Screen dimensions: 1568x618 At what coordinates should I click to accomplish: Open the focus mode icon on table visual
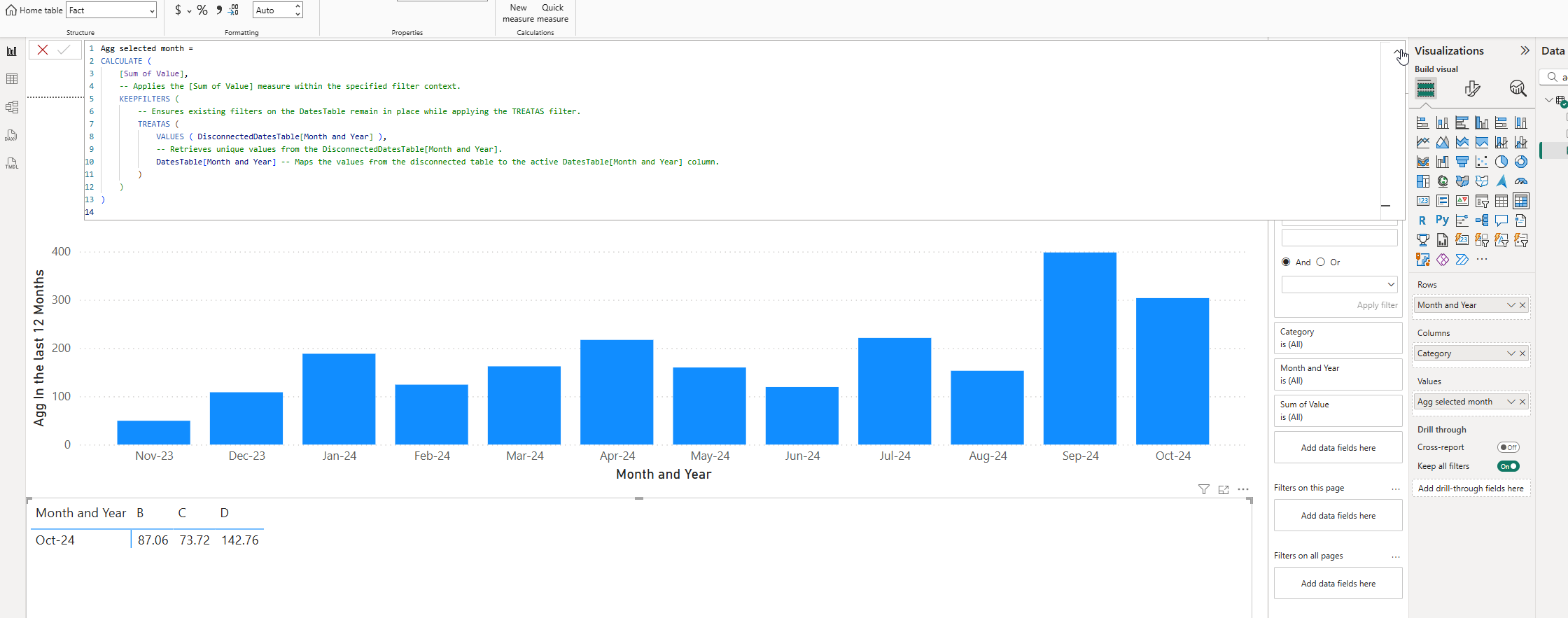1224,490
